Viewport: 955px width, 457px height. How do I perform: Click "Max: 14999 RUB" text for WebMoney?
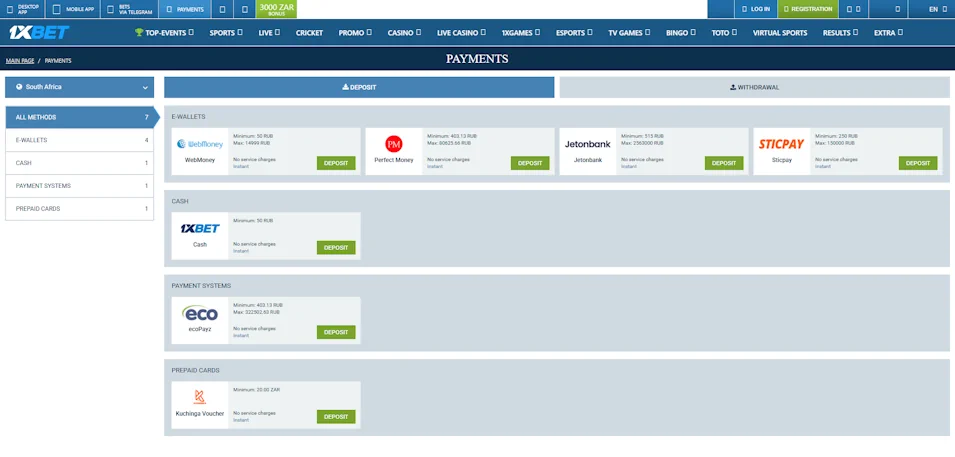(x=252, y=143)
